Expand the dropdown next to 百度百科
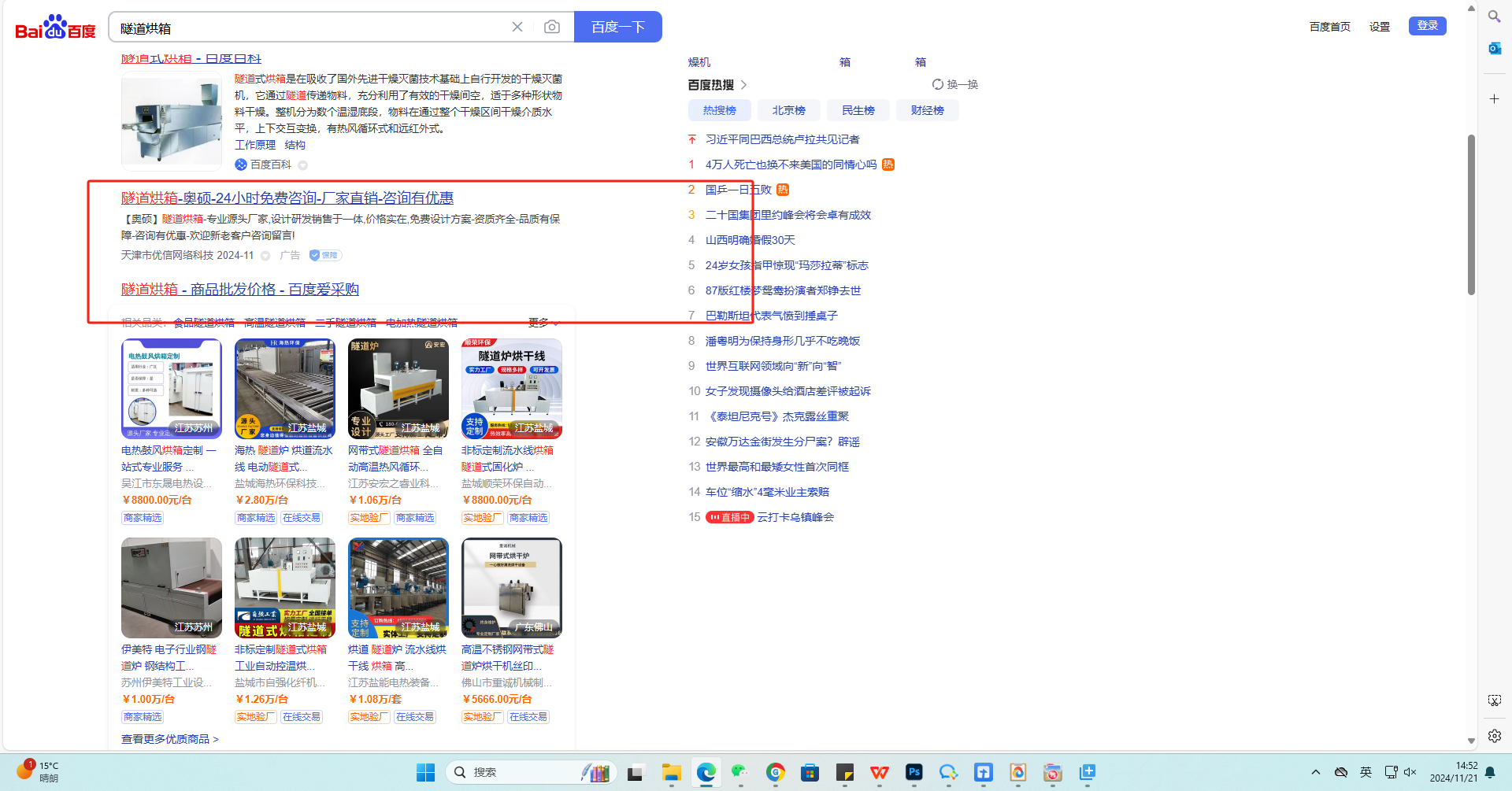 tap(303, 165)
